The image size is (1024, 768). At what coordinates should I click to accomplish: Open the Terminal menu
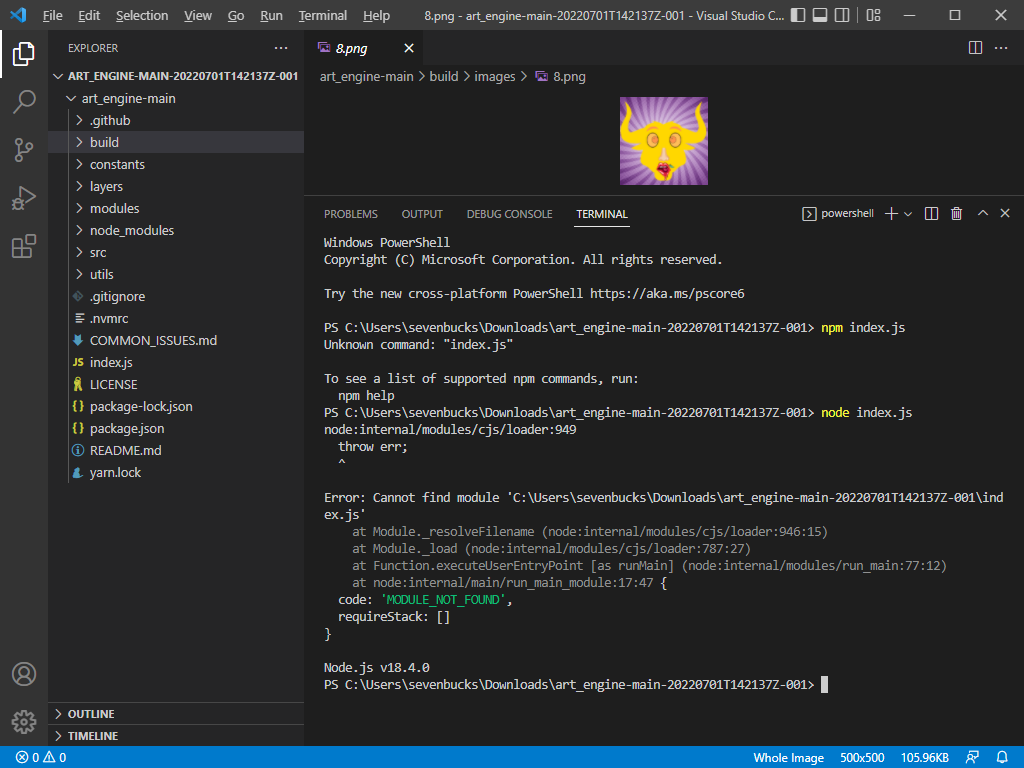coord(322,15)
